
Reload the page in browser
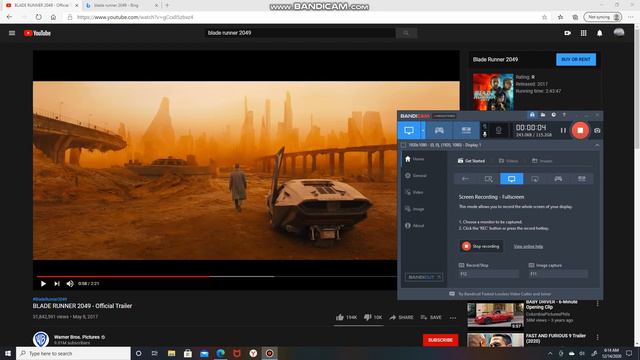pos(38,17)
